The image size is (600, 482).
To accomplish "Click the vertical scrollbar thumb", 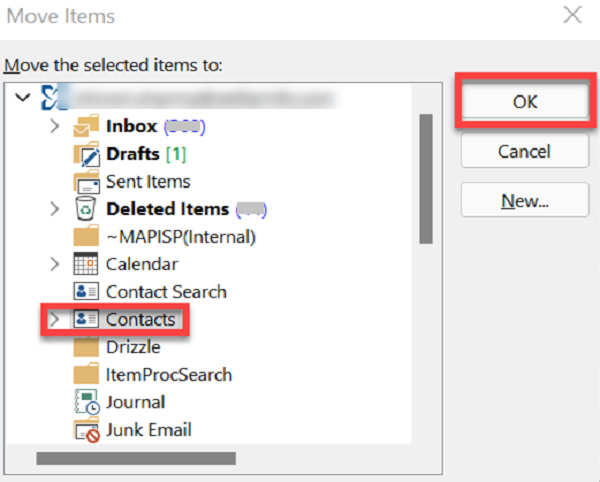I will tap(426, 179).
